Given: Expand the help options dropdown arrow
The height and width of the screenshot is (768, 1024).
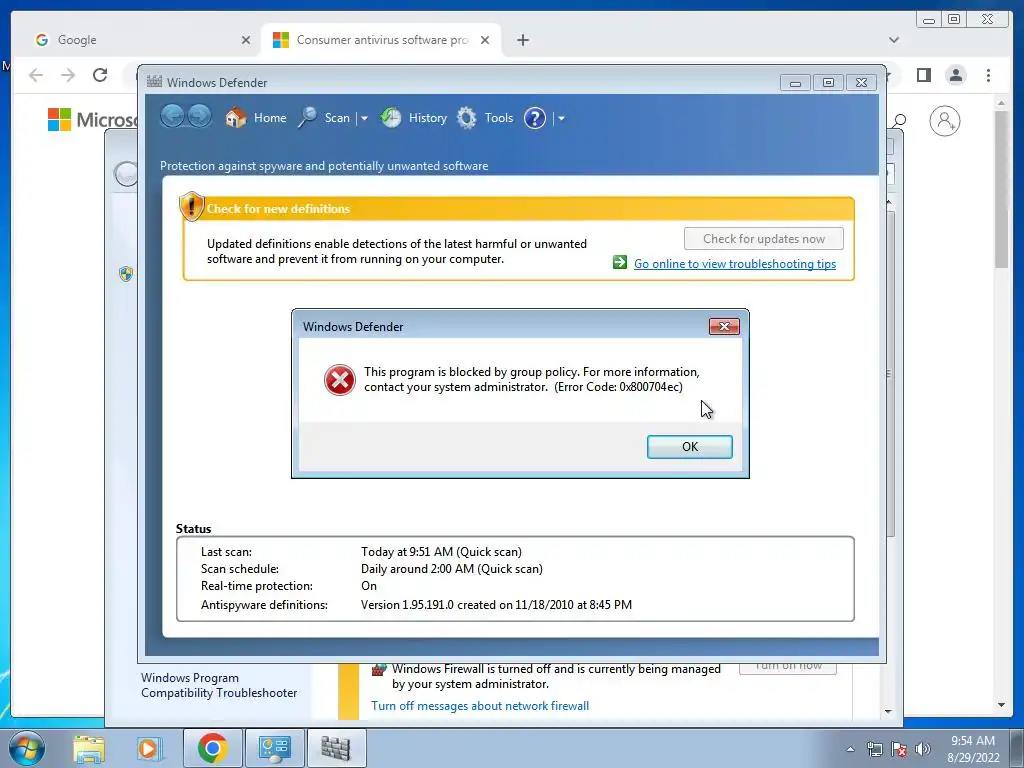Looking at the screenshot, I should 561,118.
